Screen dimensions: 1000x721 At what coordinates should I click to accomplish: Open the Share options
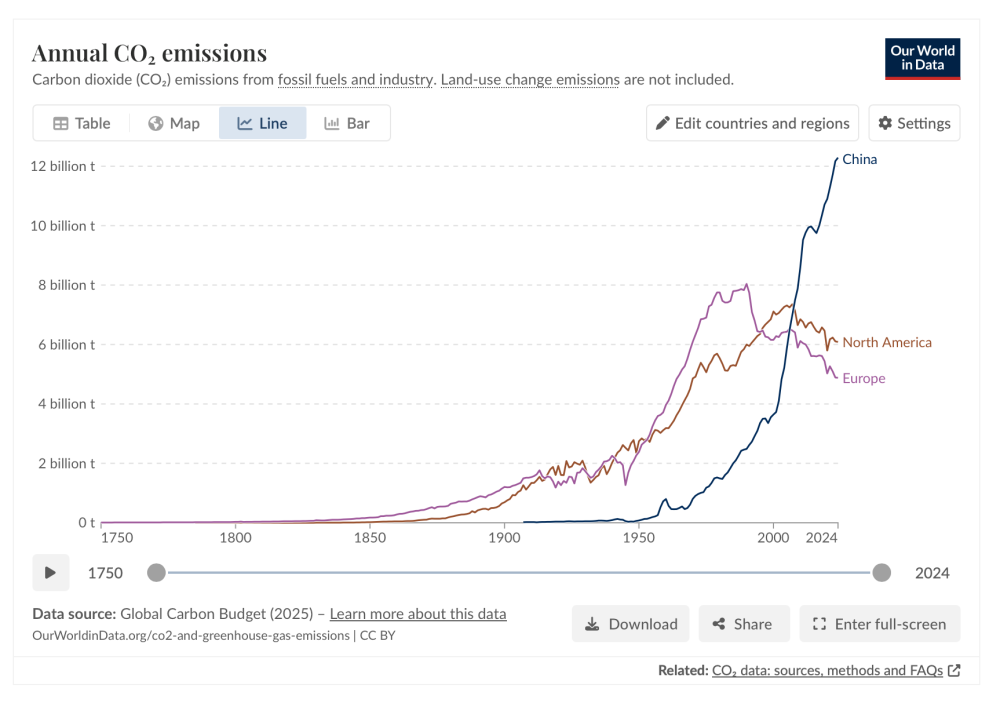pyautogui.click(x=743, y=624)
